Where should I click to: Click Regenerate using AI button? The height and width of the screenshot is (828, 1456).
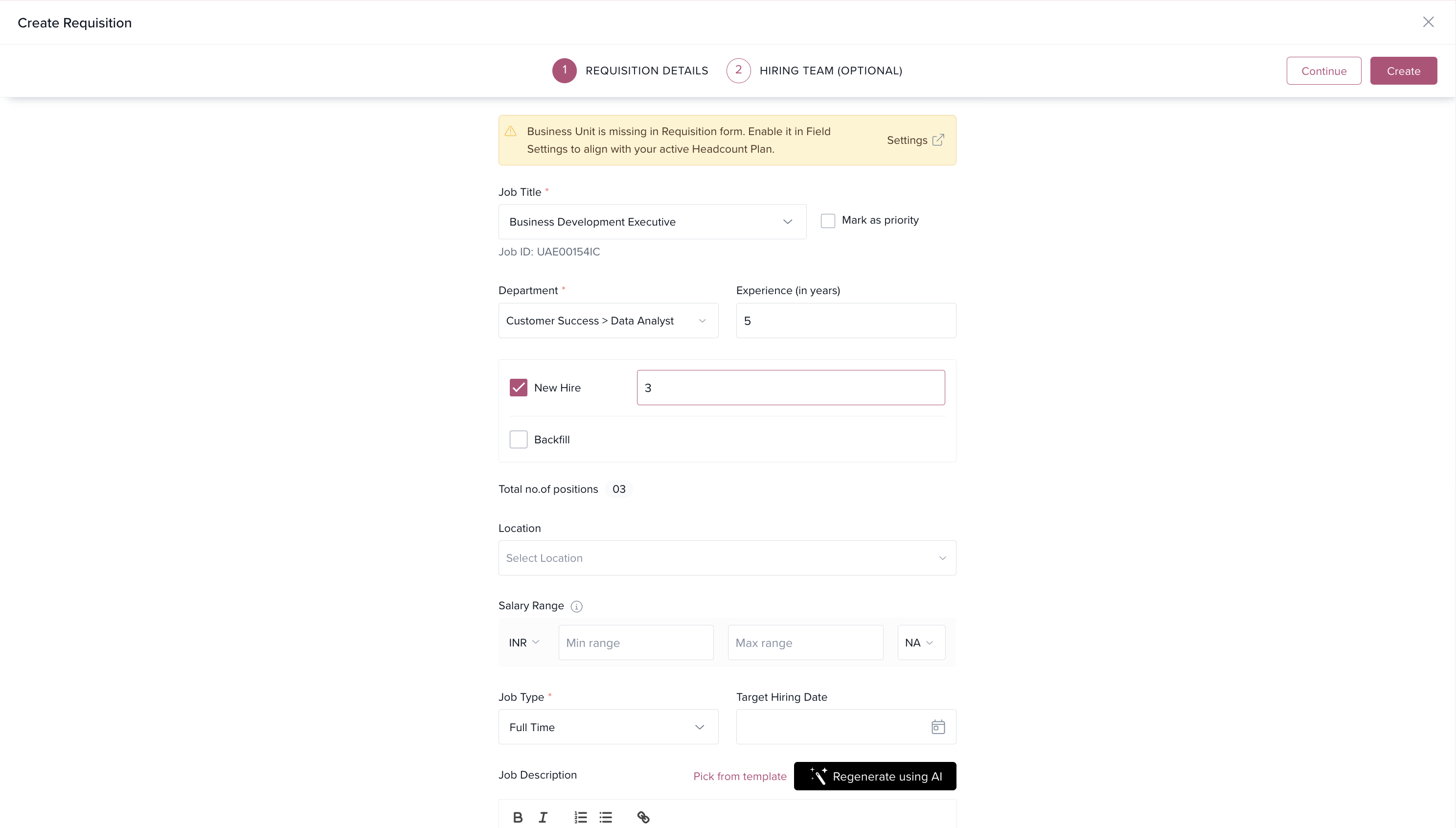tap(874, 776)
